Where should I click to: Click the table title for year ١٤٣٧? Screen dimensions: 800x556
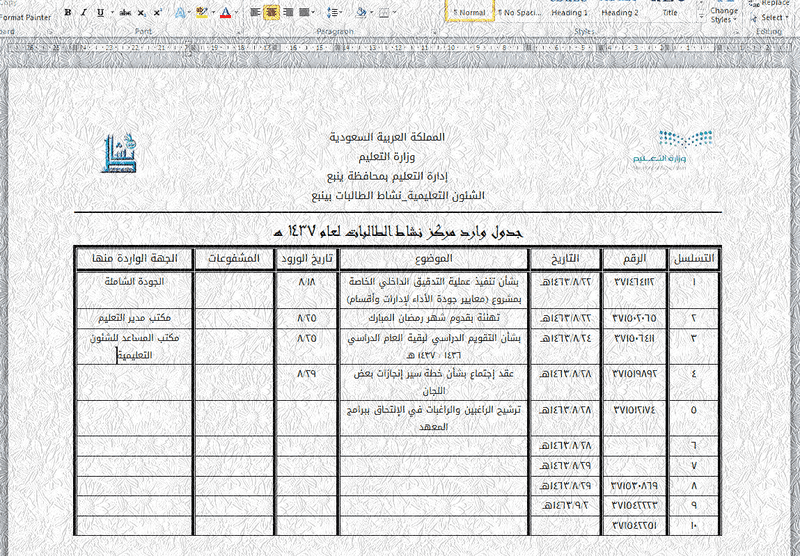(398, 232)
